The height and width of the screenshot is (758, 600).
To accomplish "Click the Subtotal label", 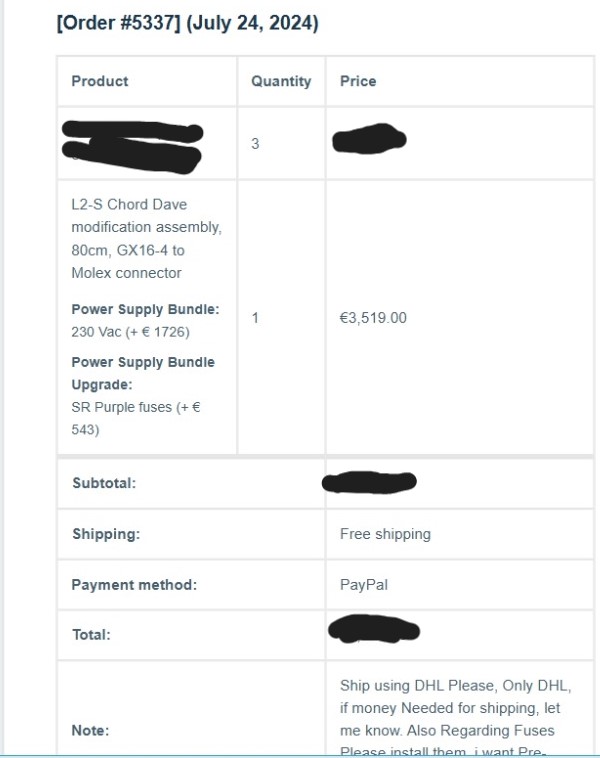I will click(x=104, y=483).
